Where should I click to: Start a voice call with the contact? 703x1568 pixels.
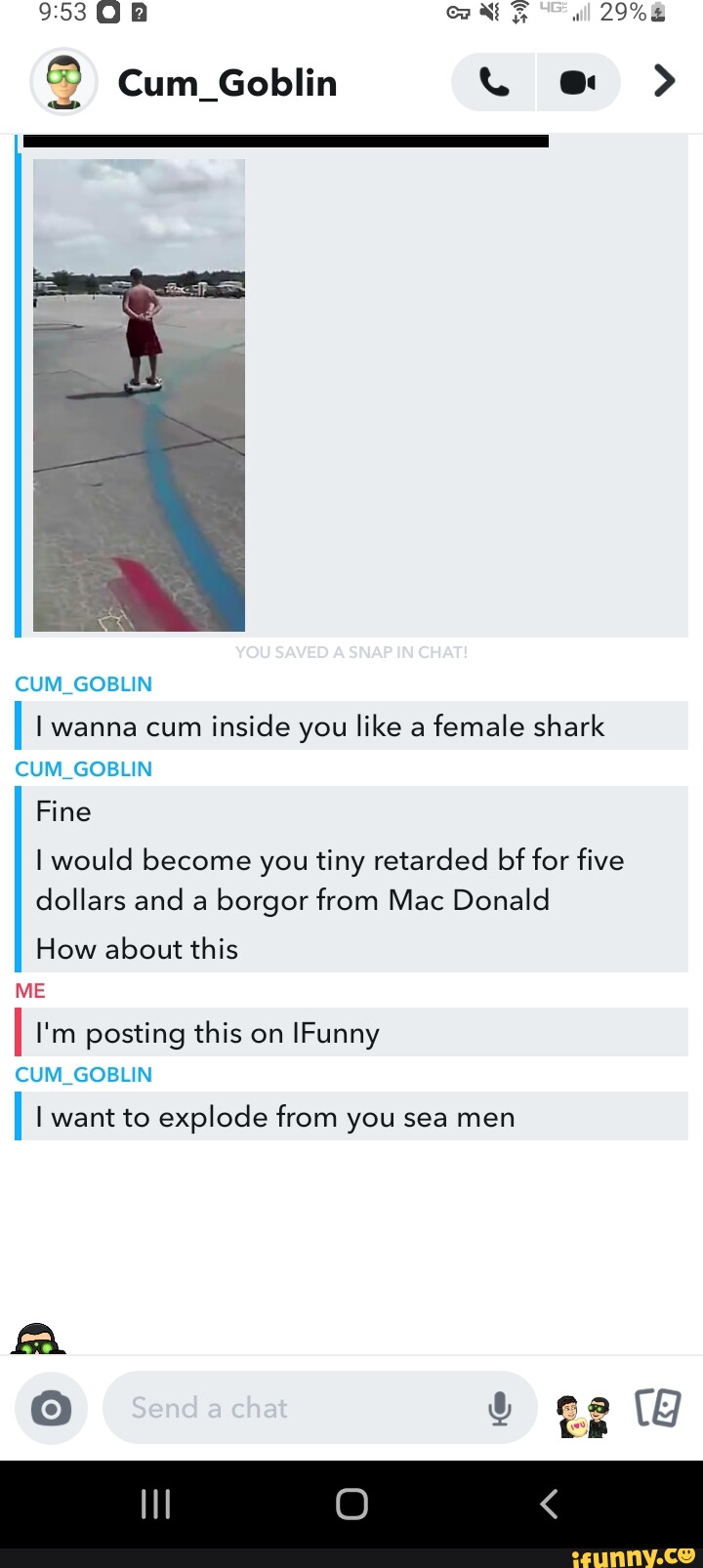[493, 83]
